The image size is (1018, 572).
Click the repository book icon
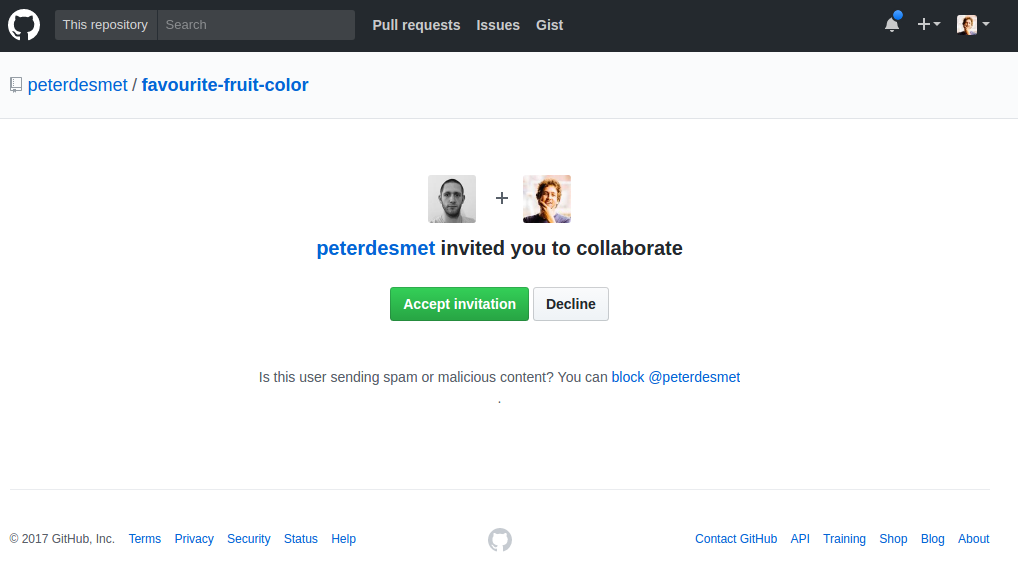coord(16,85)
